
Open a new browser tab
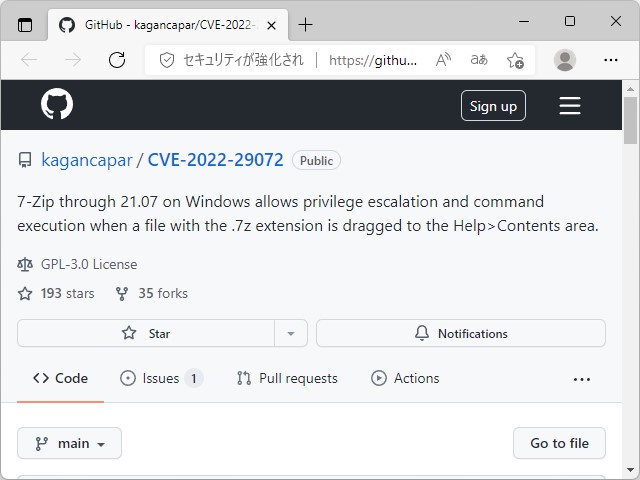click(305, 25)
